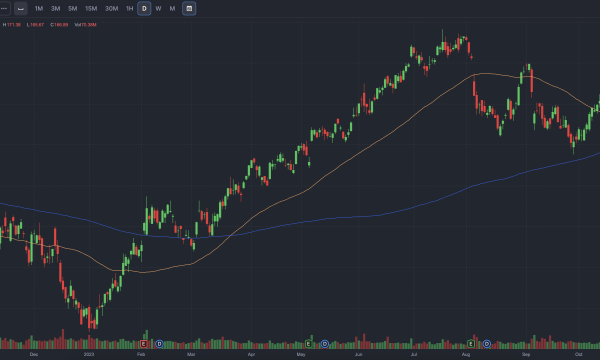Select the 1H hourly interval

pos(130,8)
